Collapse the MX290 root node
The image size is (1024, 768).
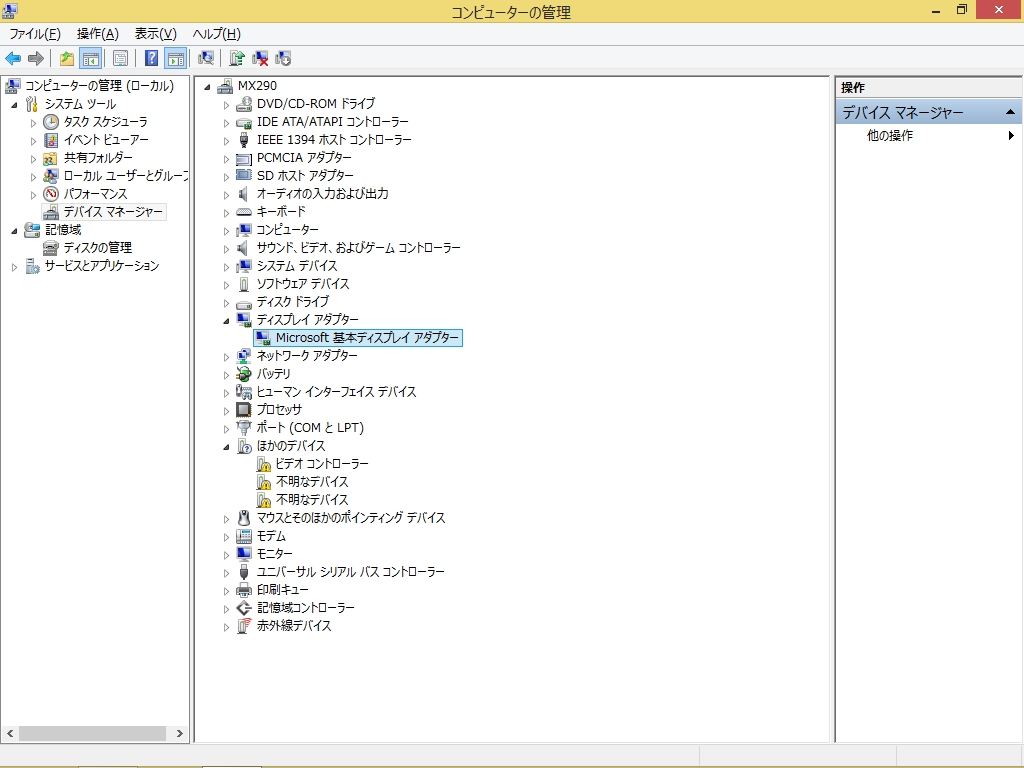(x=208, y=87)
